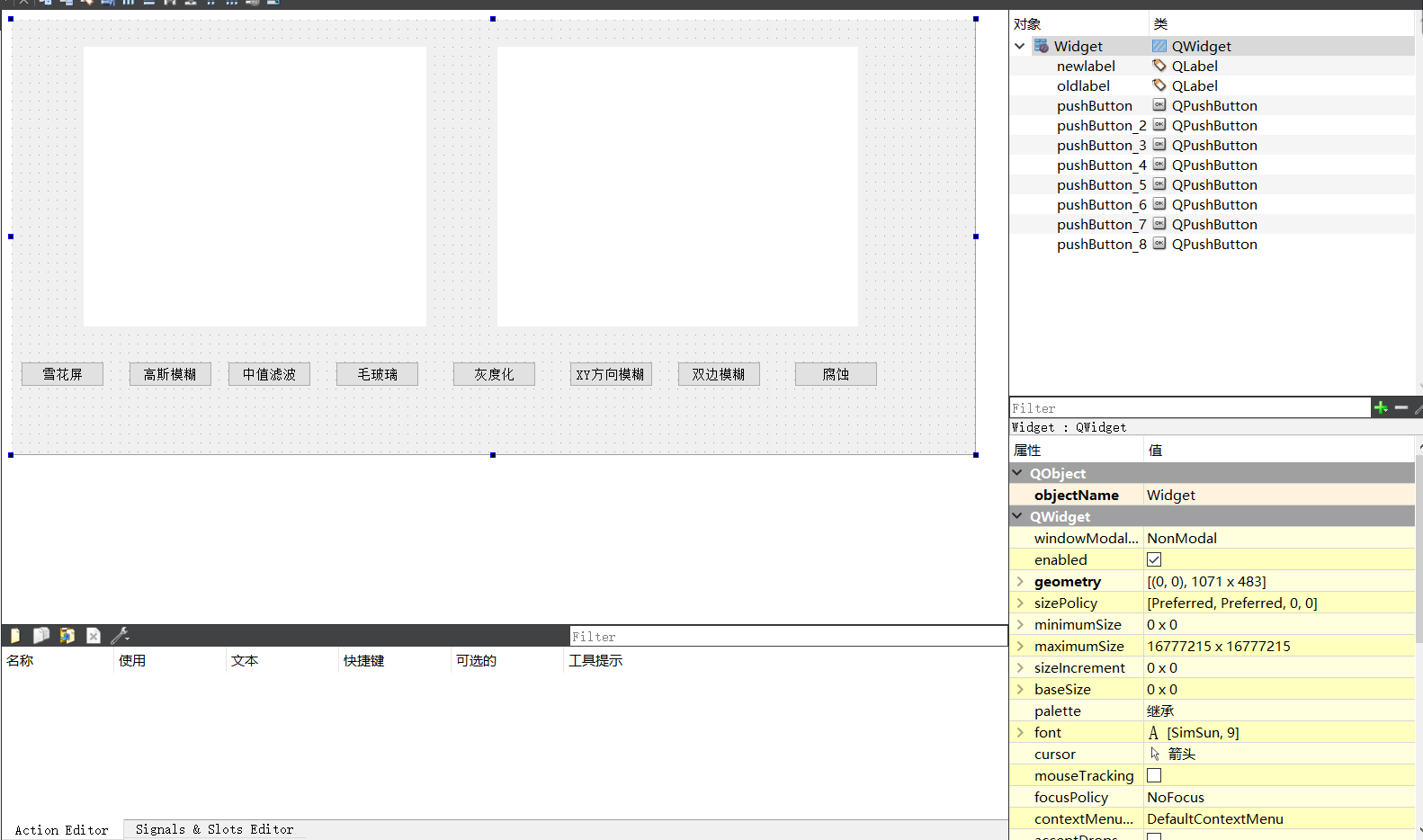This screenshot has width=1423, height=840.
Task: Click the XY方向模糊 button on the form
Action: tap(611, 374)
